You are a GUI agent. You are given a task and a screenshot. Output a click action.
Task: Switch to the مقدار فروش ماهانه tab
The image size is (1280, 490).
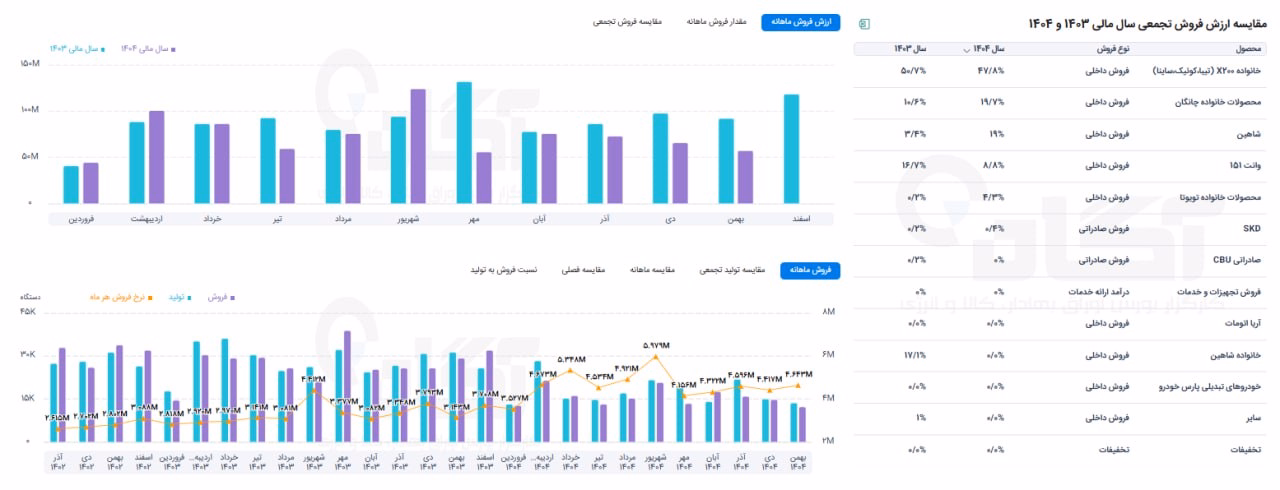pyautogui.click(x=715, y=22)
